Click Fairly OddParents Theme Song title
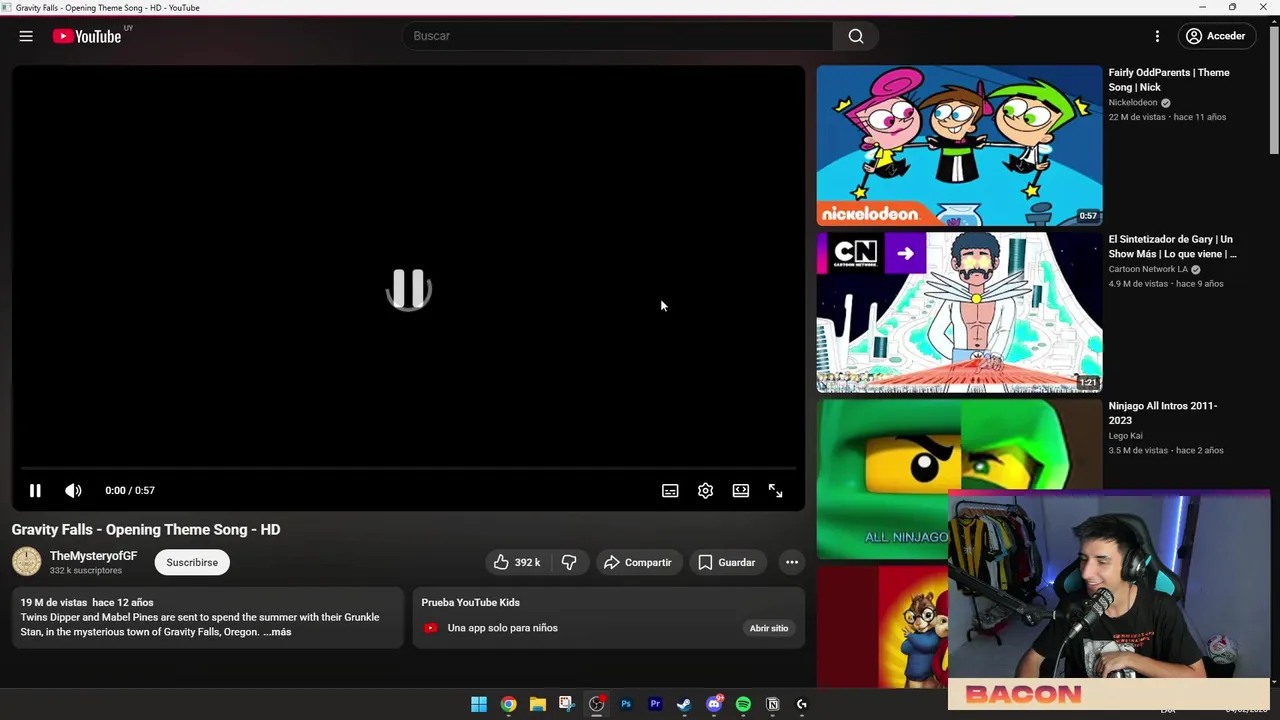The height and width of the screenshot is (720, 1280). (1168, 80)
